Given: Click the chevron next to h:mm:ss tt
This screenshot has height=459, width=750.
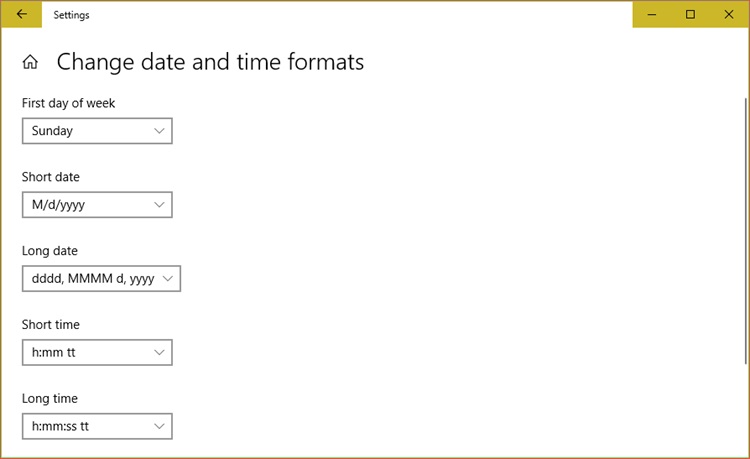Looking at the screenshot, I should click(x=160, y=427).
